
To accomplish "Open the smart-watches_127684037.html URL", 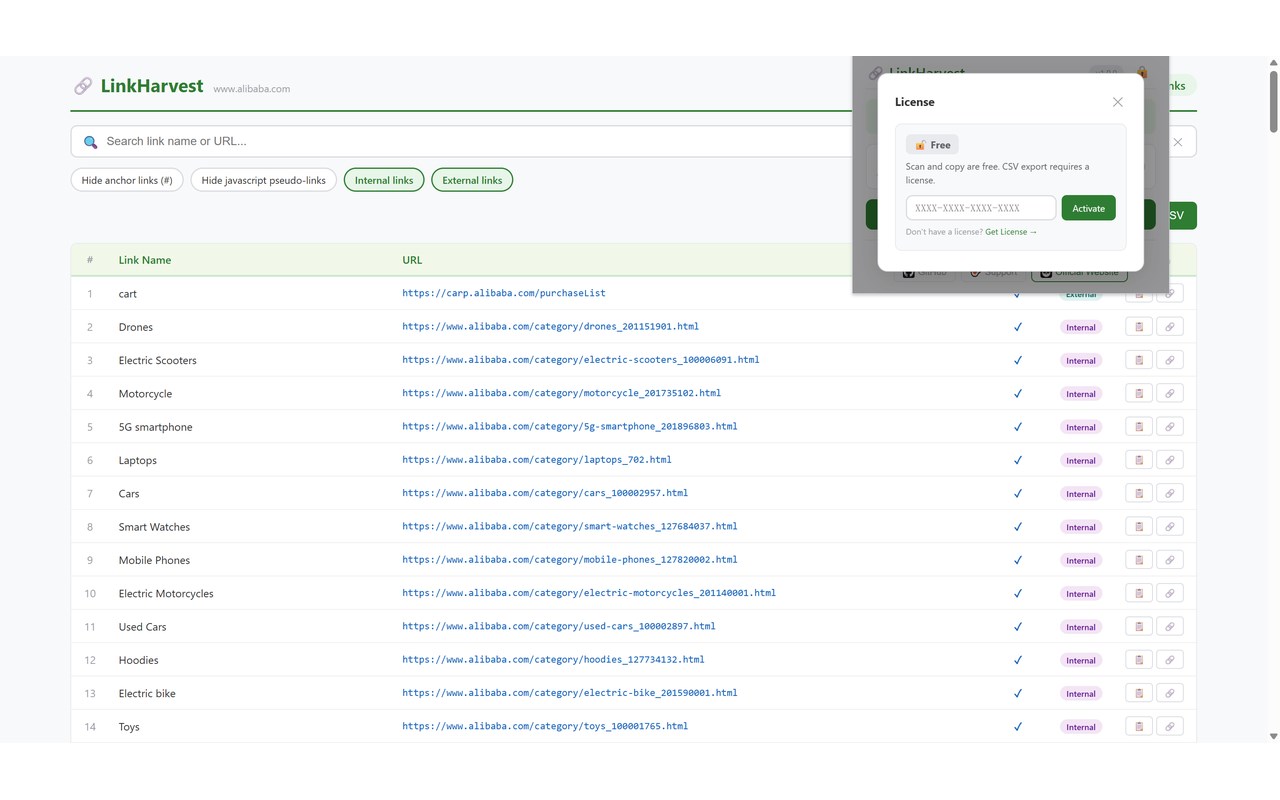I will coord(570,526).
